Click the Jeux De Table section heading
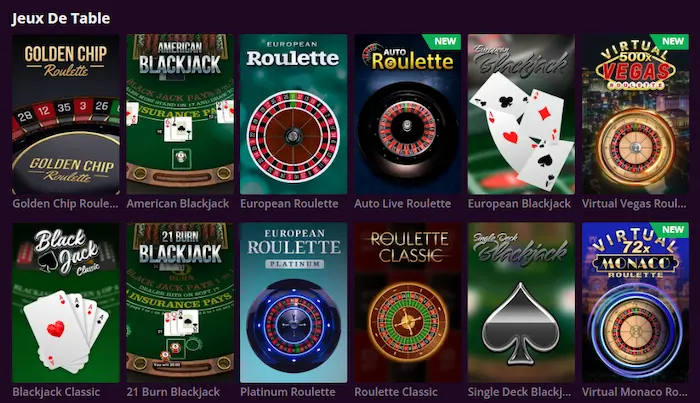The width and height of the screenshot is (700, 403). coord(61,18)
